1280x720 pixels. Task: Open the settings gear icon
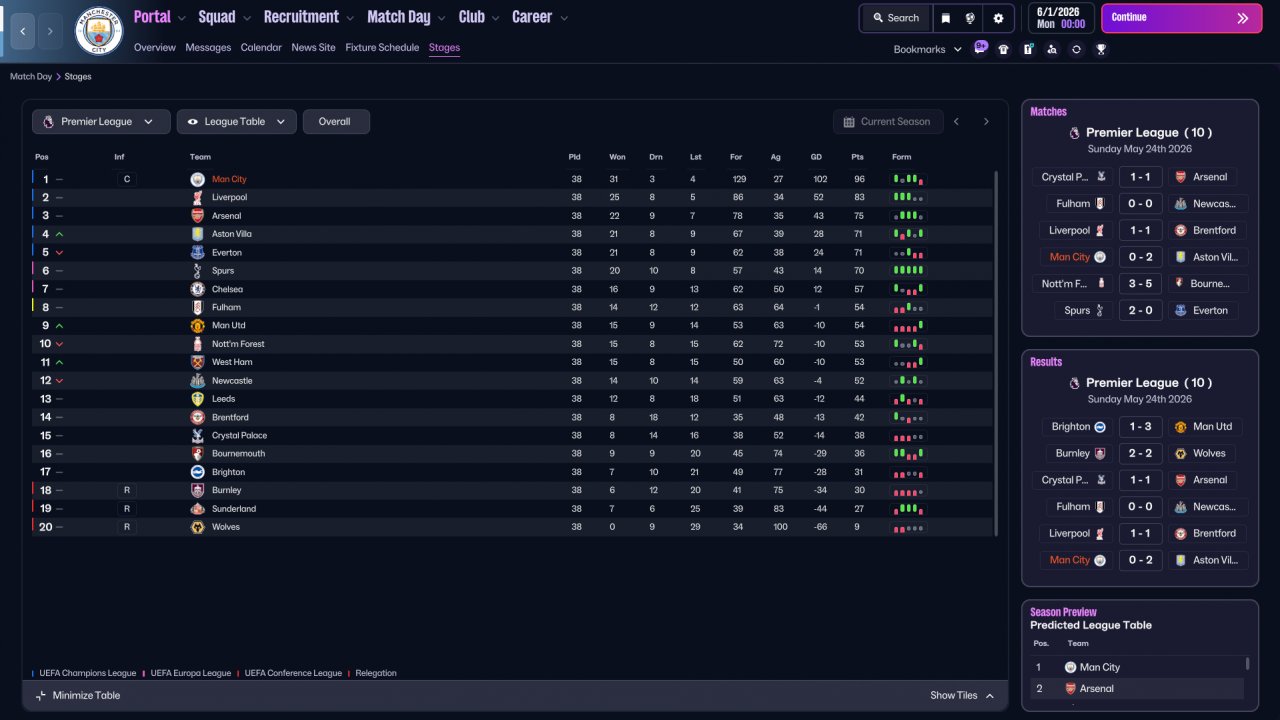point(998,18)
